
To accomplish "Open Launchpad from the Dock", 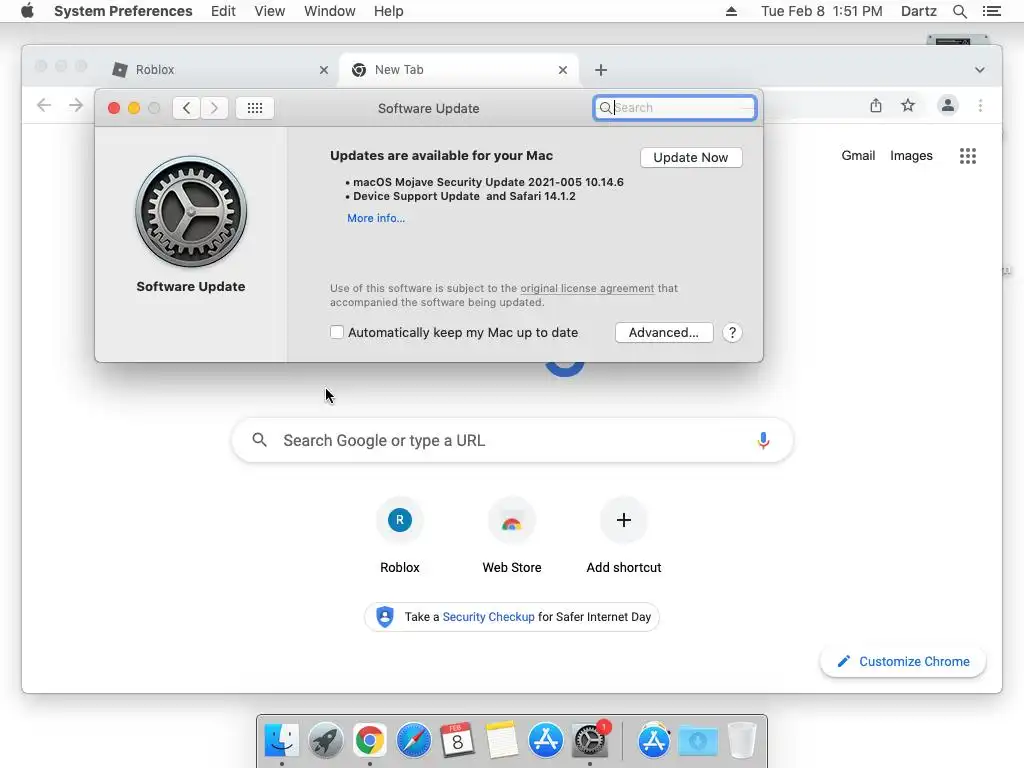I will point(325,741).
